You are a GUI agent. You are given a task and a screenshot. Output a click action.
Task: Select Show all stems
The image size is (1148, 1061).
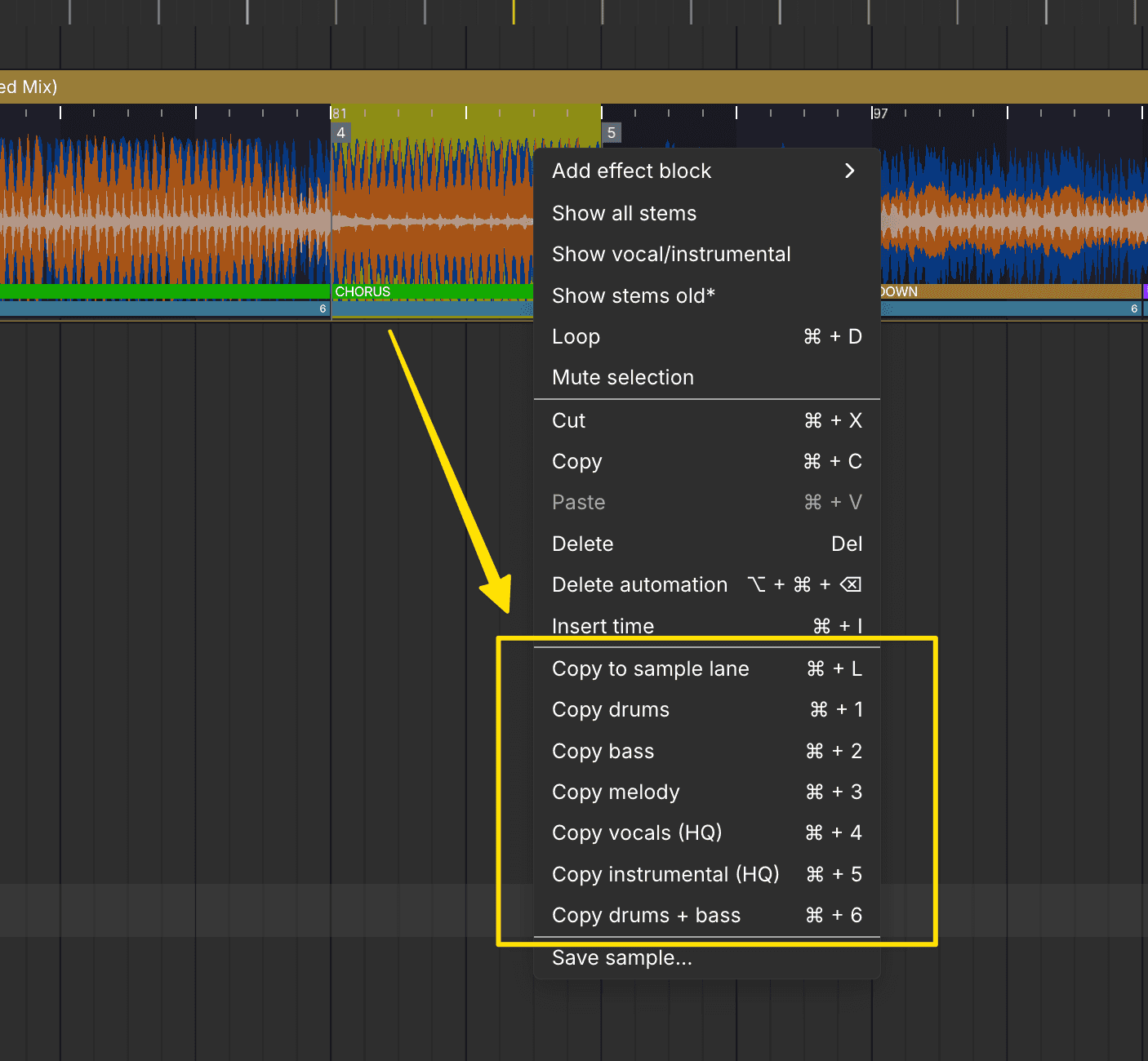click(625, 213)
